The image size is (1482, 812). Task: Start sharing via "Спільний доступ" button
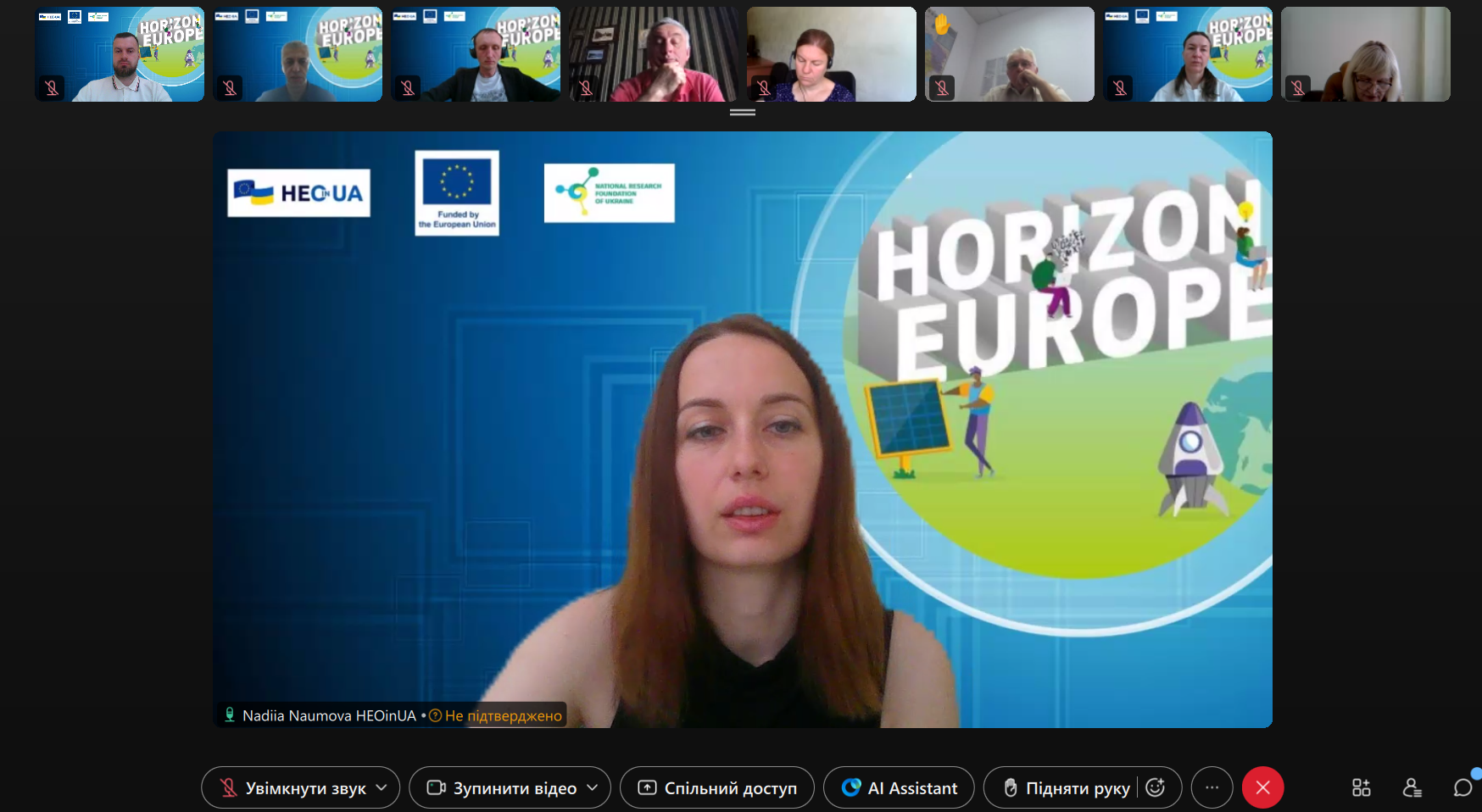(x=717, y=788)
